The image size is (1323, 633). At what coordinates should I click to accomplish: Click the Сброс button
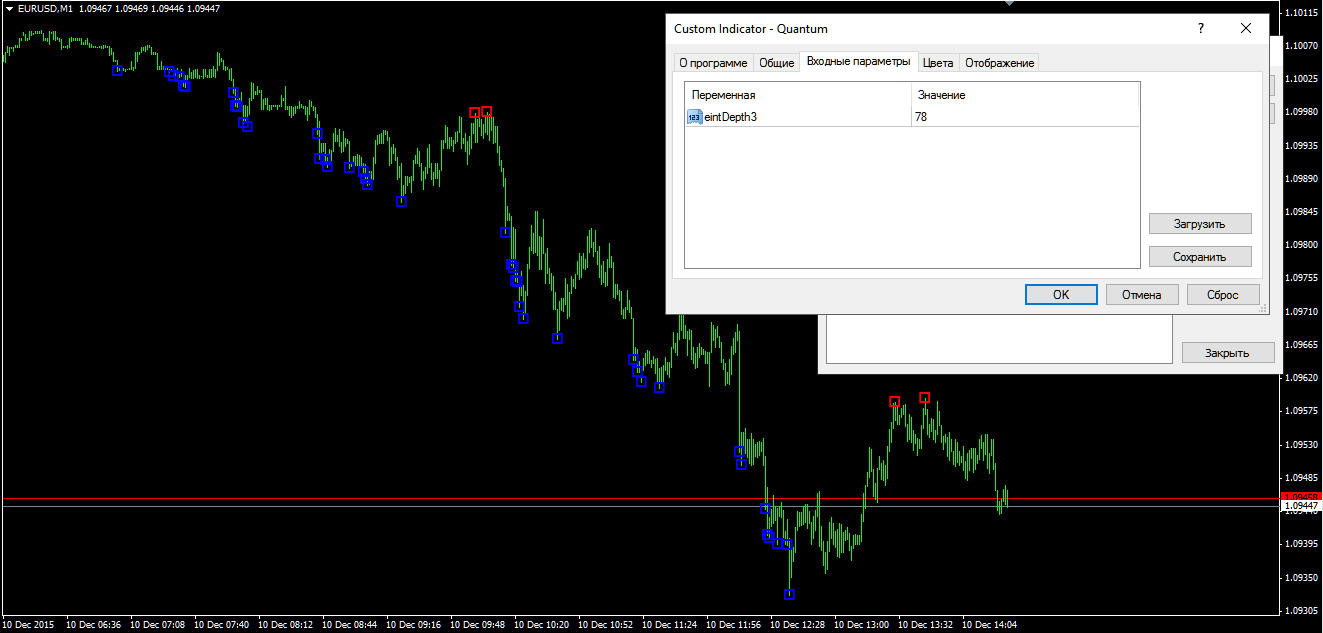pos(1223,294)
